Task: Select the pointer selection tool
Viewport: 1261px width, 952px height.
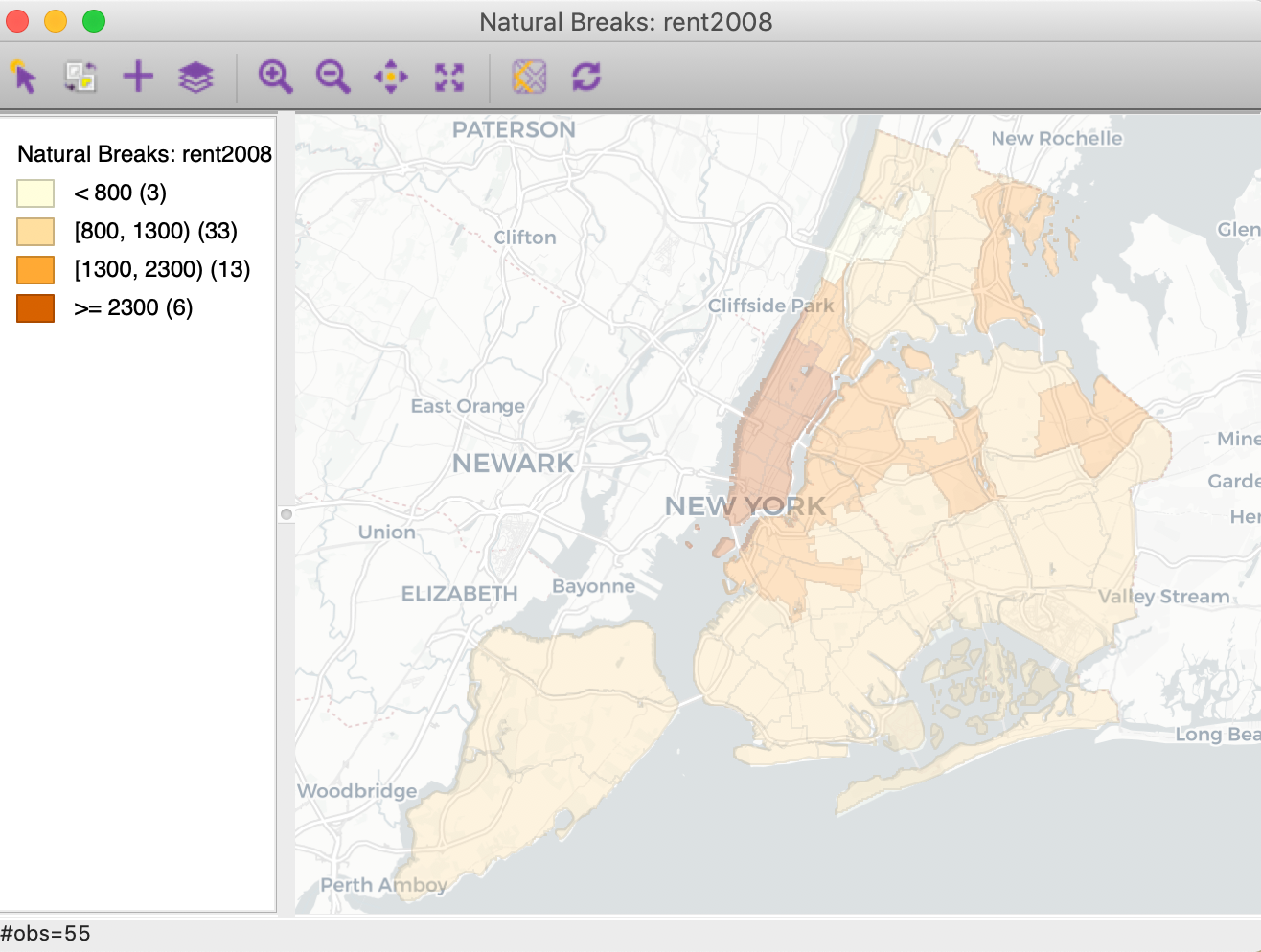Action: 24,77
